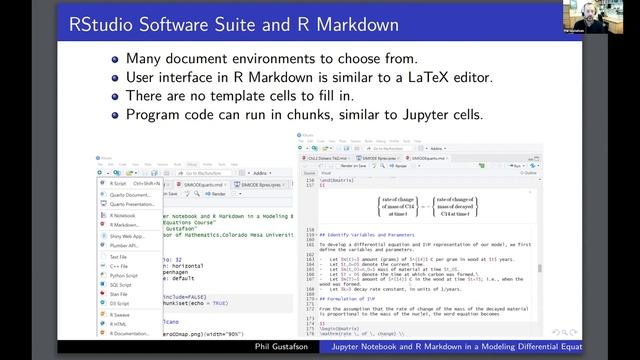Choose Quarto Presentation from New File menu

coord(130,204)
